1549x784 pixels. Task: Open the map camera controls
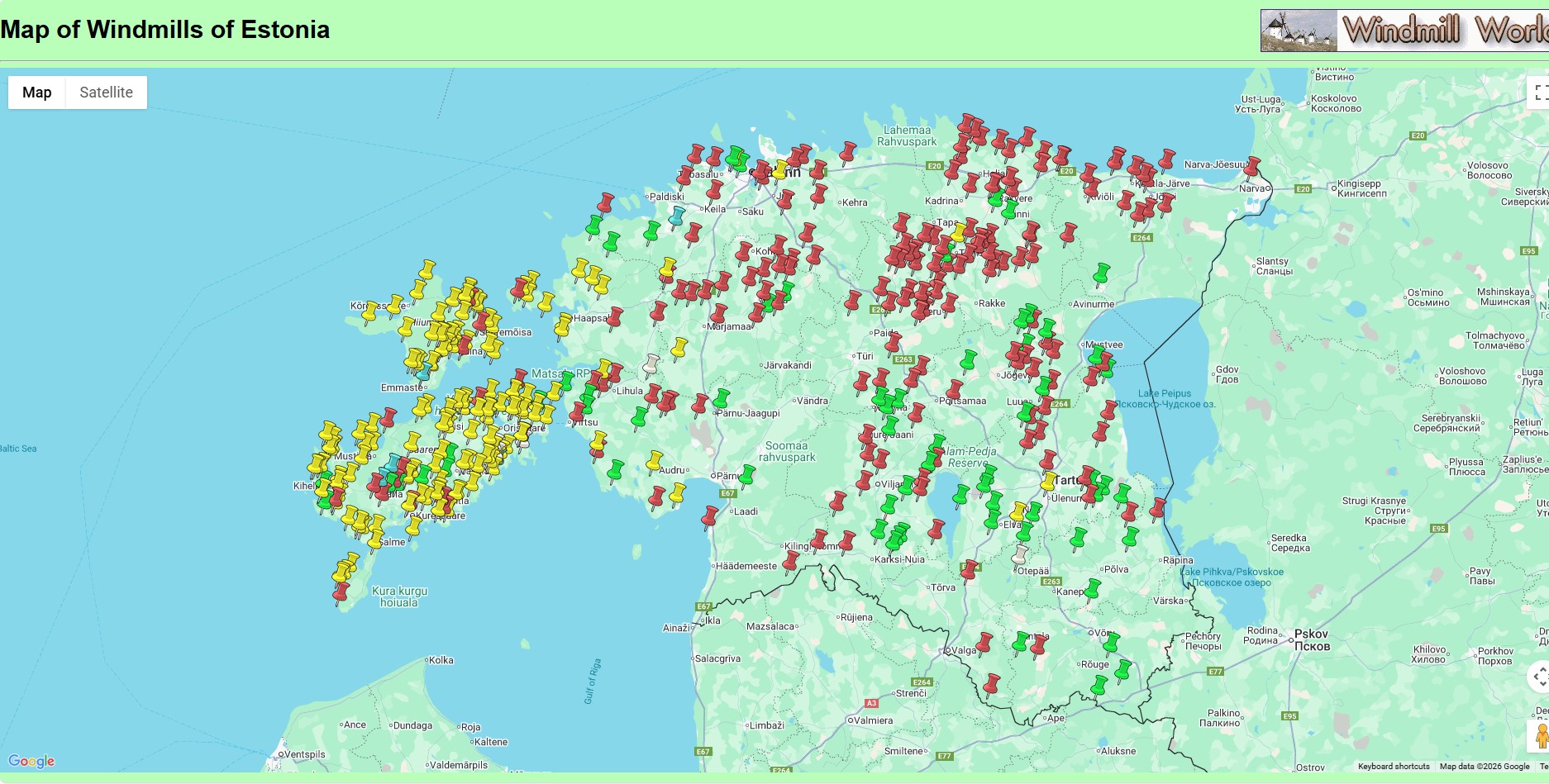point(1539,677)
